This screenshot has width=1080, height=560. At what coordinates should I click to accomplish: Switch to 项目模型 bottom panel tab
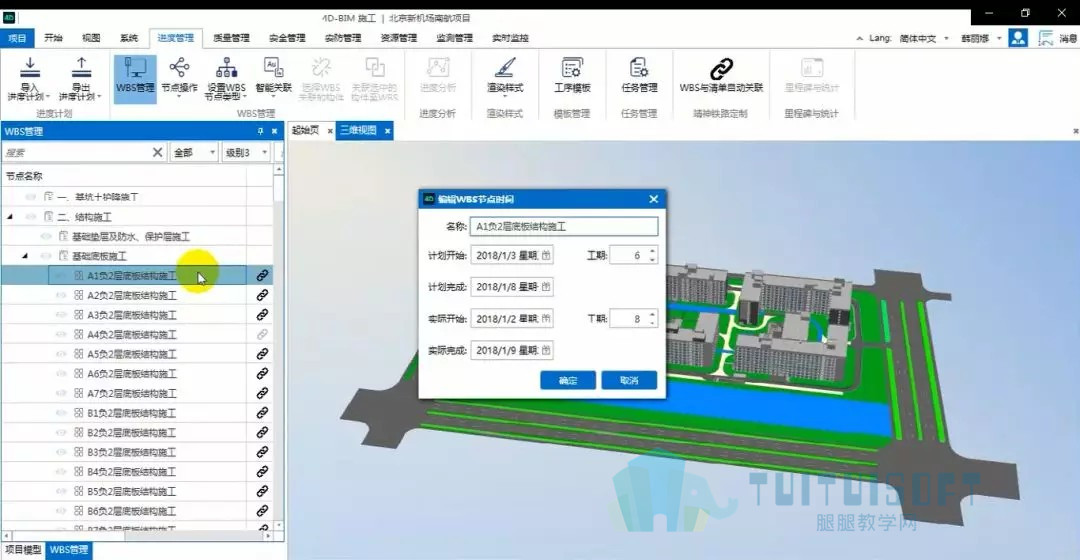pos(23,550)
